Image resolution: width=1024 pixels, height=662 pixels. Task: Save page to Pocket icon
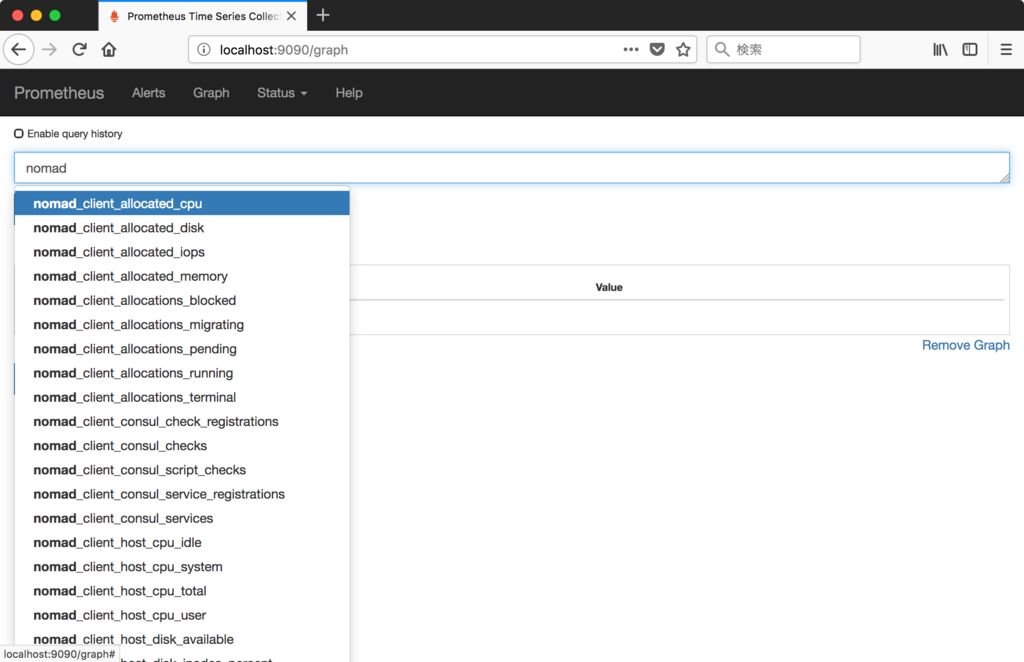tap(657, 50)
